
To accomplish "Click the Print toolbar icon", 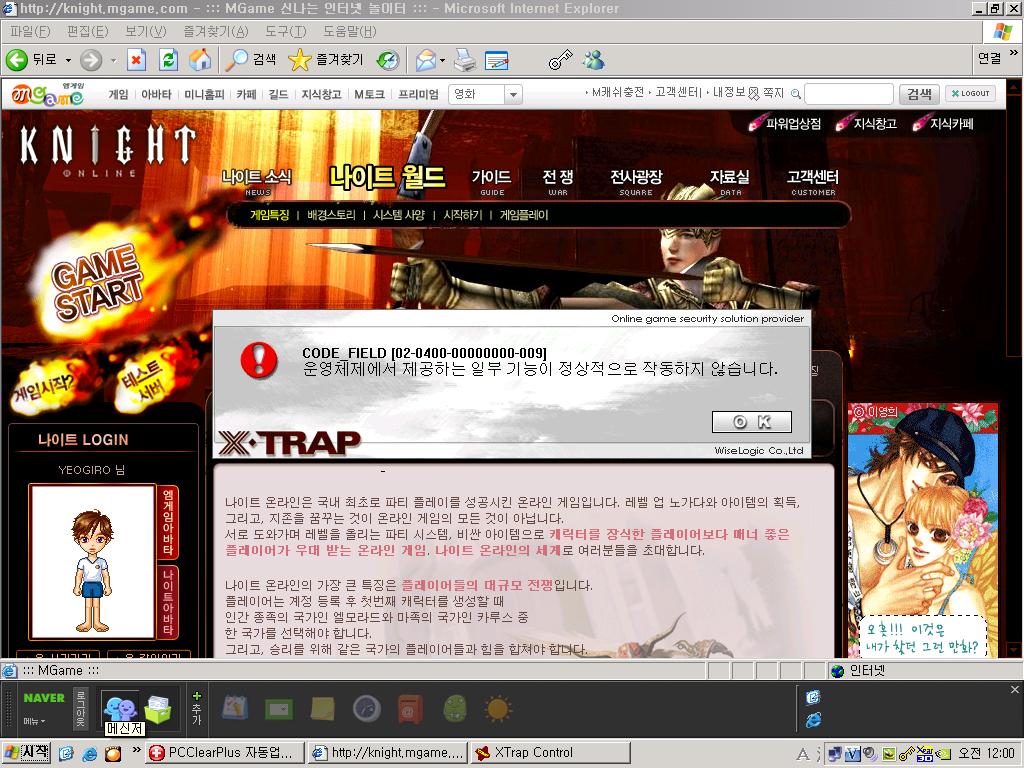I will (x=465, y=60).
